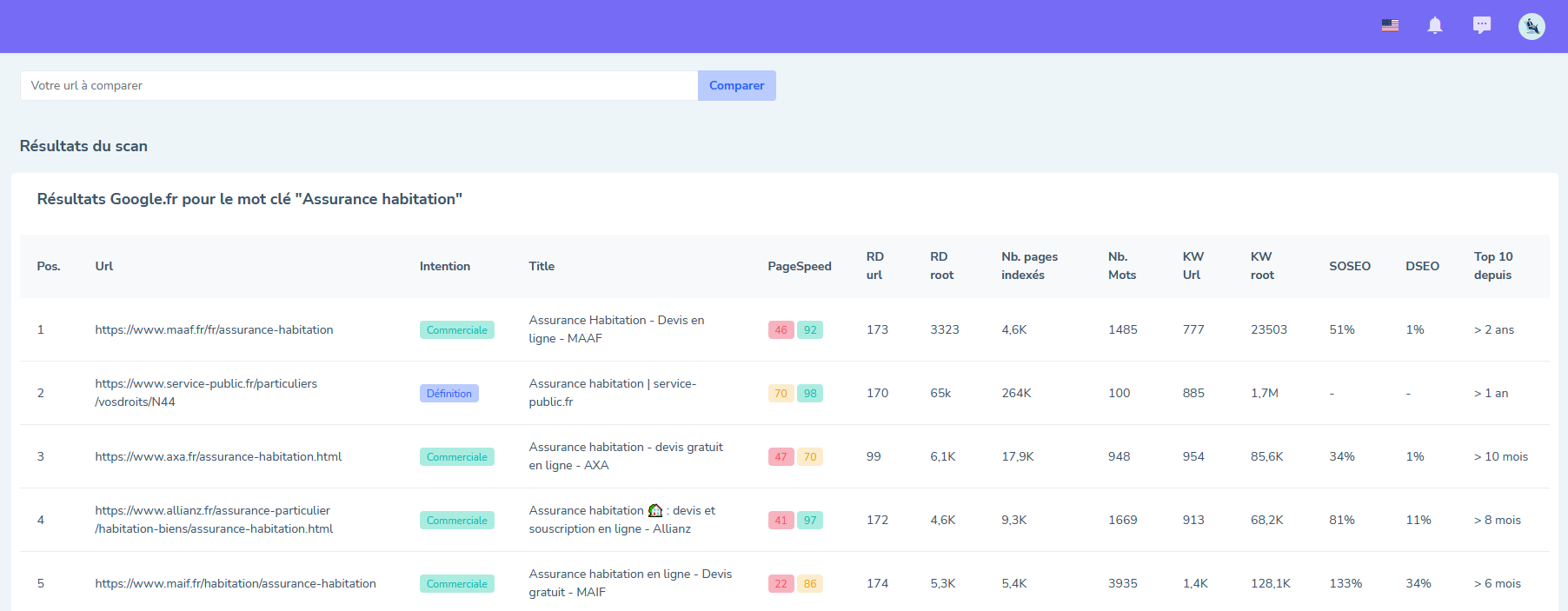Click KW root value 23503
The image size is (1568, 611).
pos(1269,329)
